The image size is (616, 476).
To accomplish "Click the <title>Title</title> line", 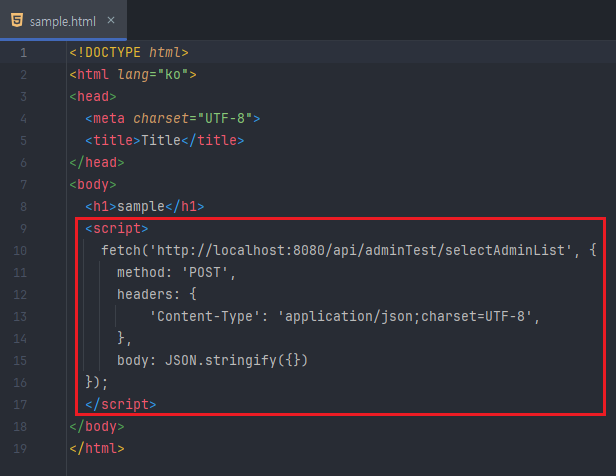I will point(165,140).
